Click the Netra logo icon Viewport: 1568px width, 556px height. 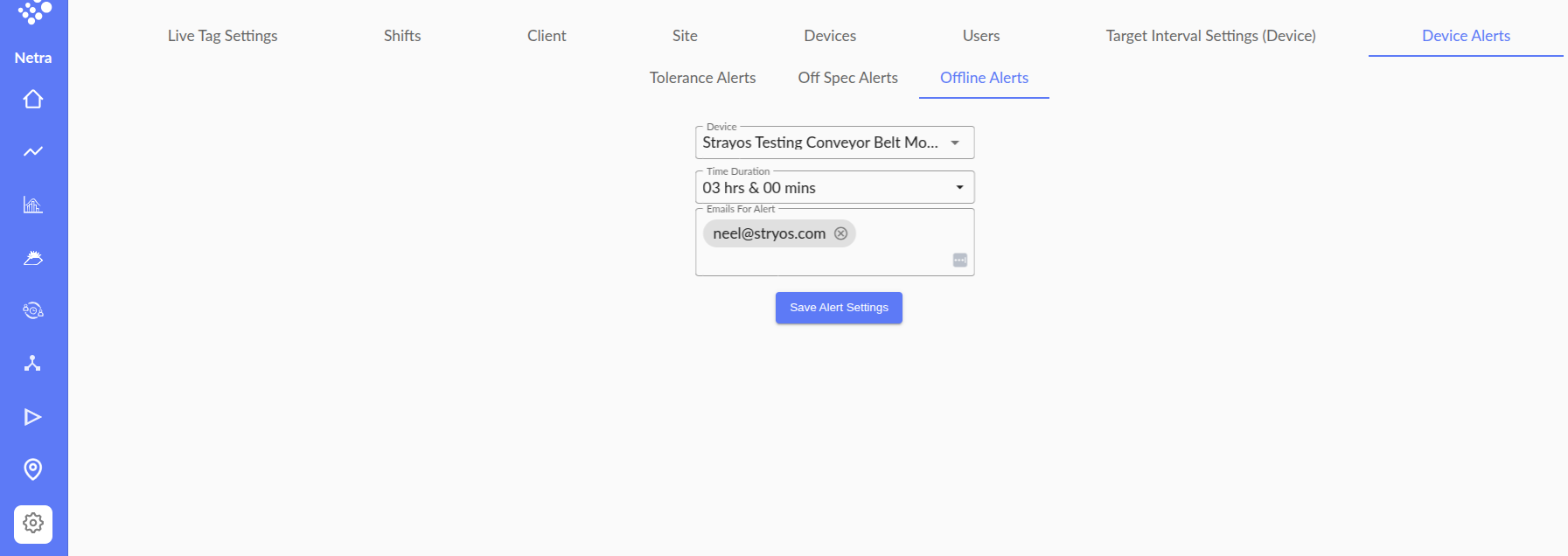pyautogui.click(x=33, y=13)
